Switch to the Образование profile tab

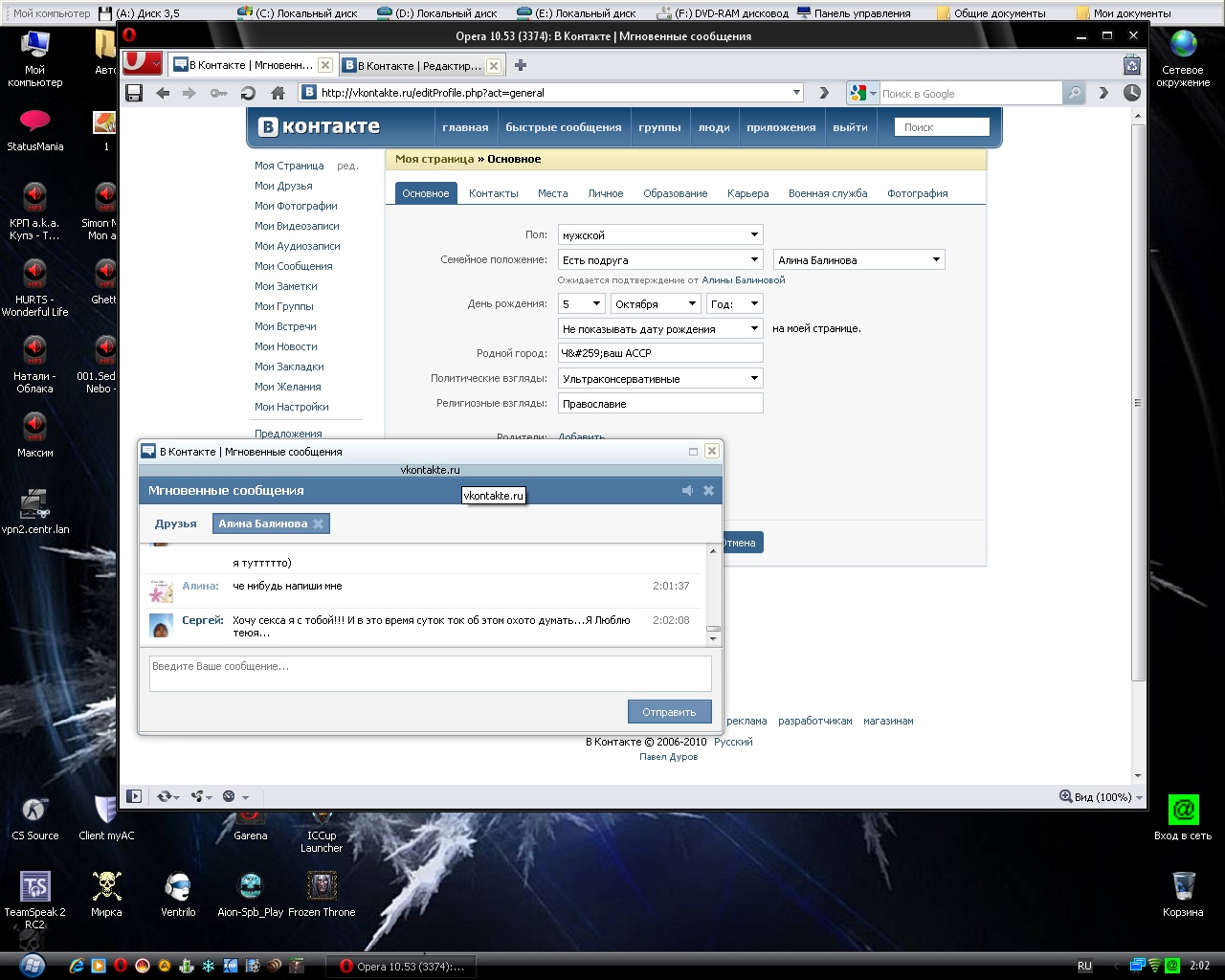676,193
